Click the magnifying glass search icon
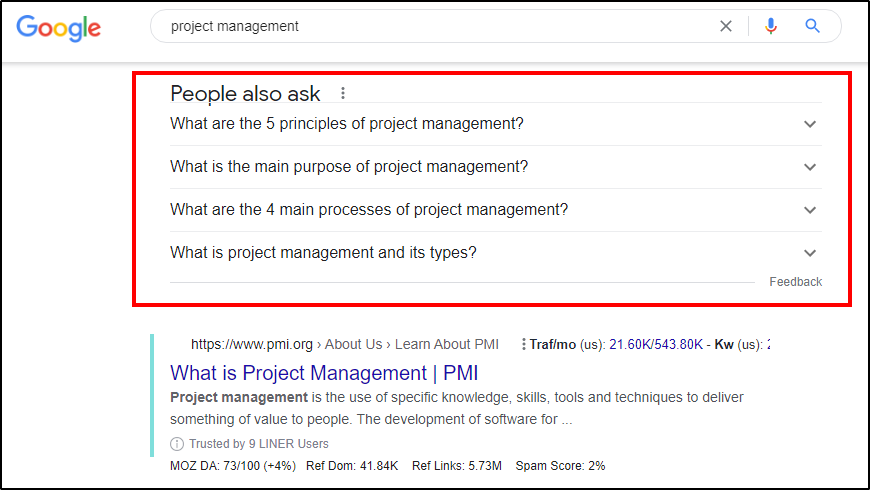Viewport: 870px width, 490px height. 812,27
